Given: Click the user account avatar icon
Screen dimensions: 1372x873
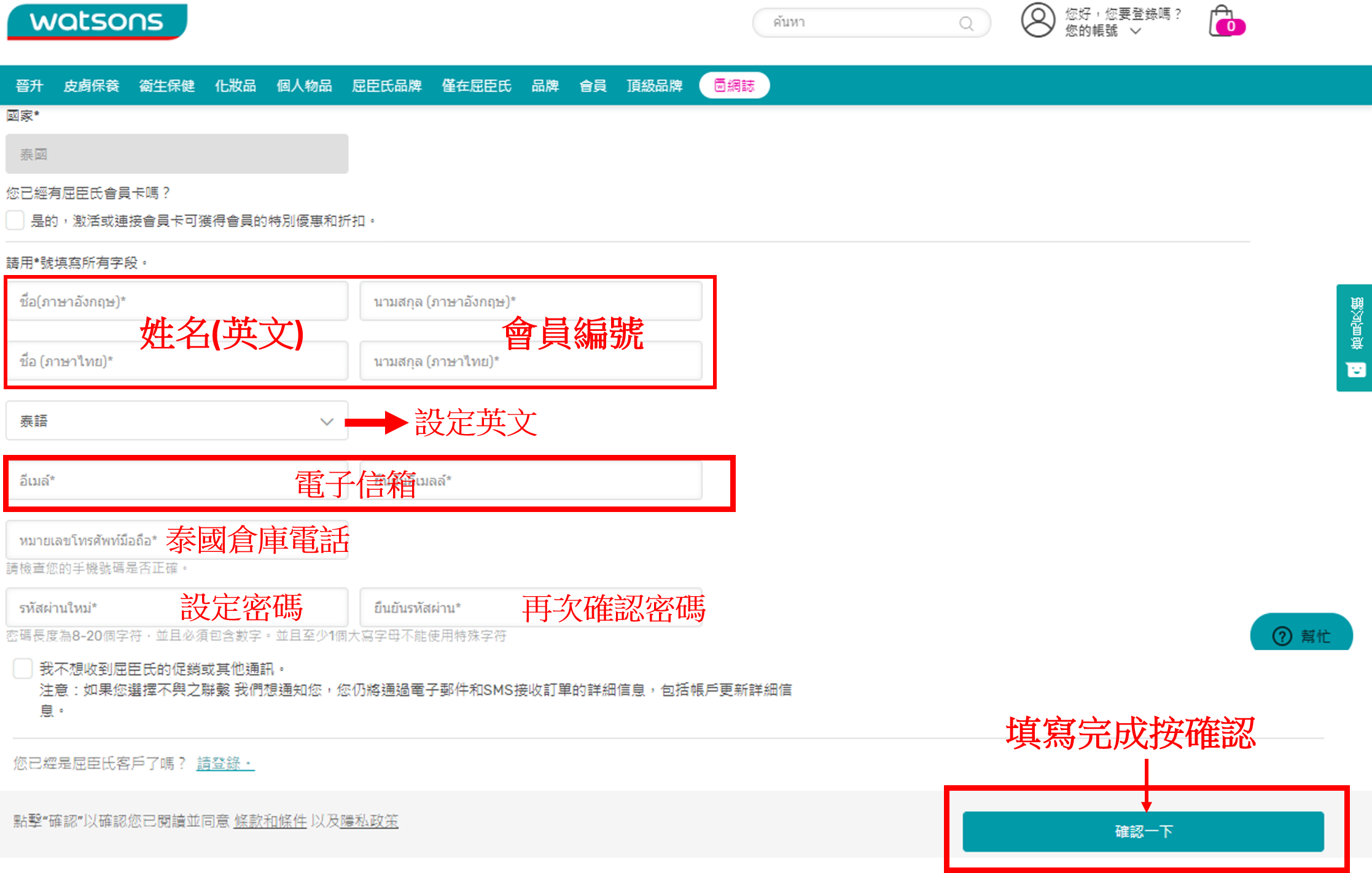Looking at the screenshot, I should [1037, 20].
